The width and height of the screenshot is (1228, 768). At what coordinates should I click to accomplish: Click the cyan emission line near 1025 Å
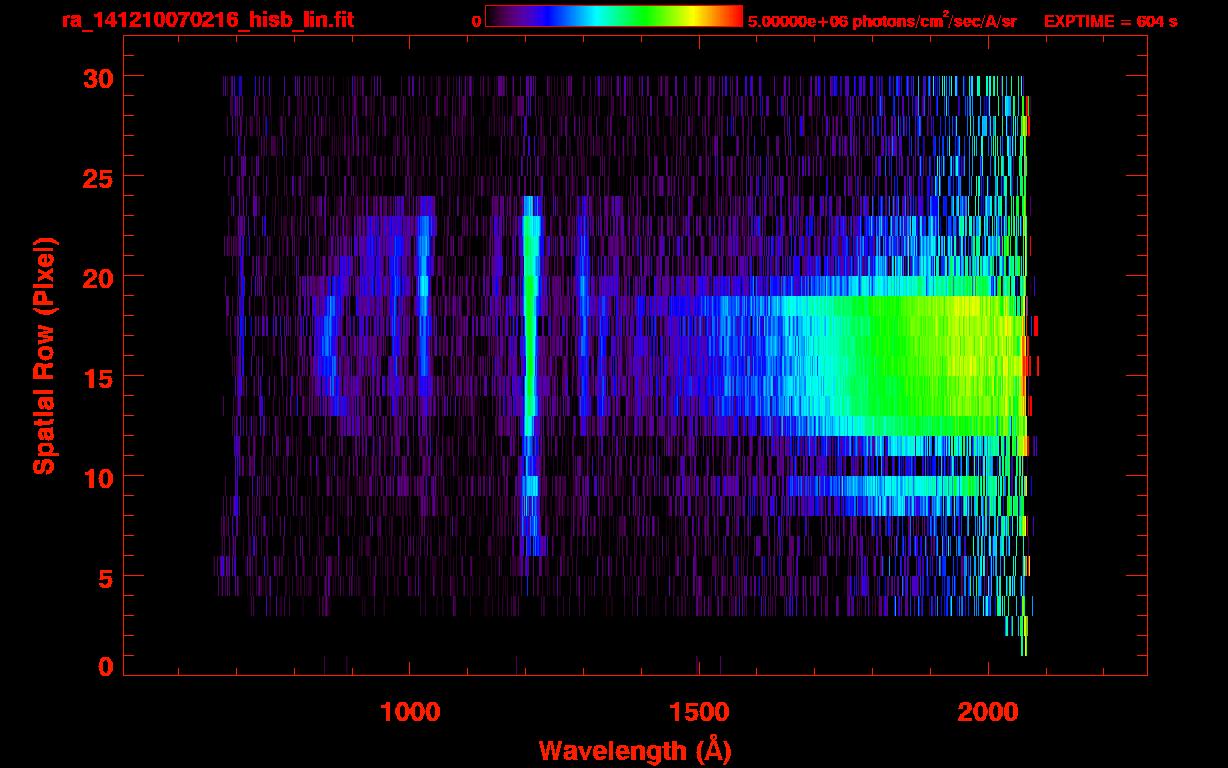point(424,295)
